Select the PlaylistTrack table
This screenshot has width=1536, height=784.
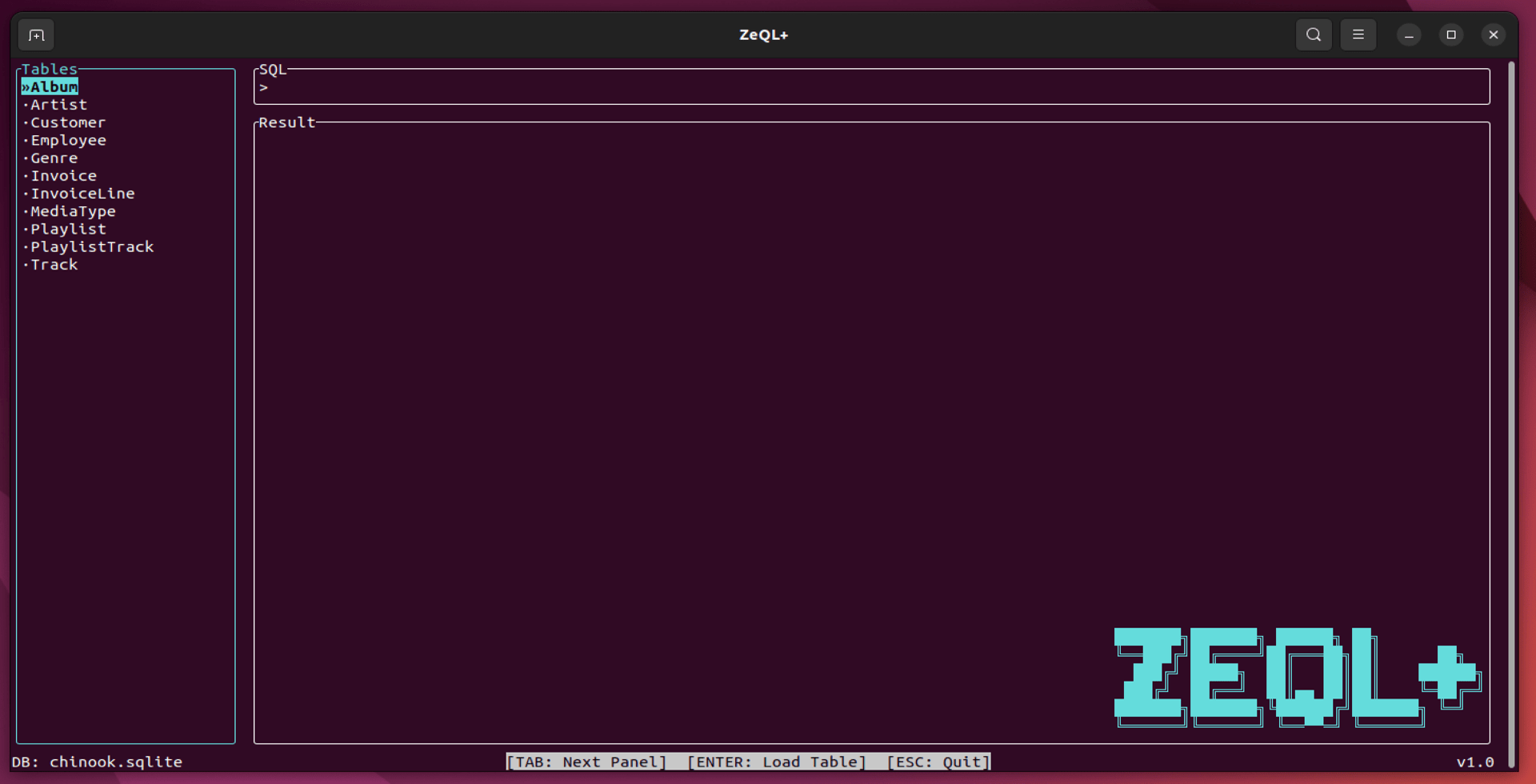(x=88, y=246)
